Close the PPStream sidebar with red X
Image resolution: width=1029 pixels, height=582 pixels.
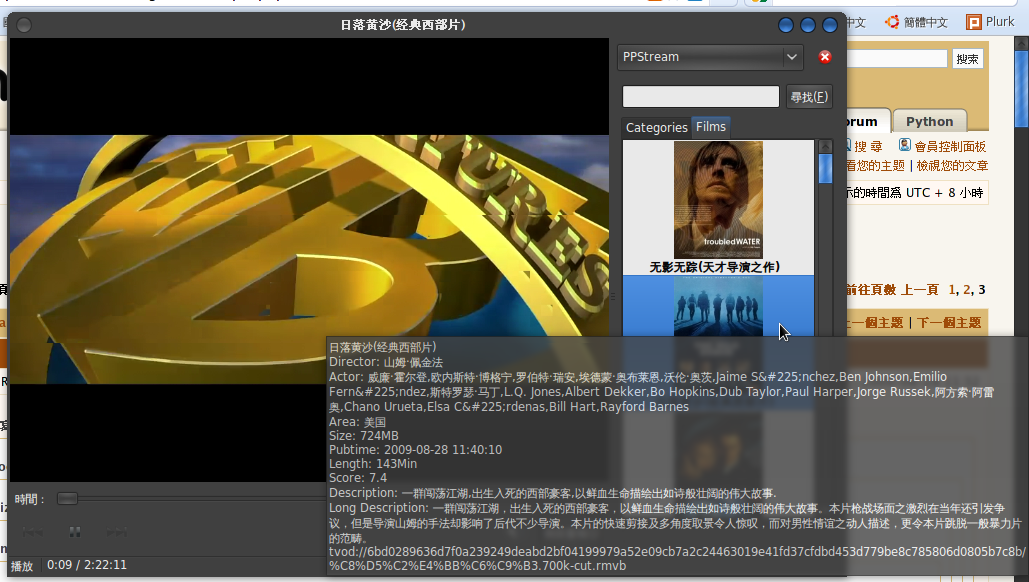pyautogui.click(x=825, y=57)
